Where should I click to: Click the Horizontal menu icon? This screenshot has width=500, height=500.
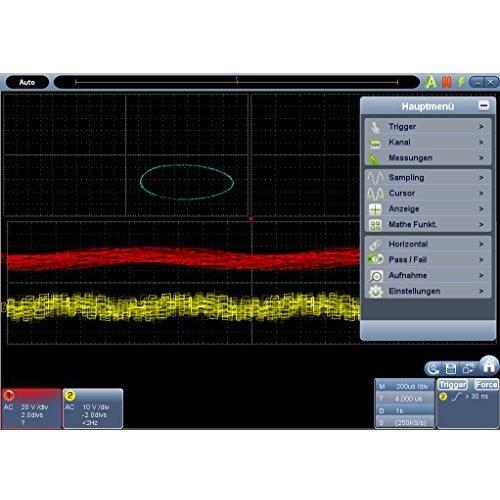(375, 245)
